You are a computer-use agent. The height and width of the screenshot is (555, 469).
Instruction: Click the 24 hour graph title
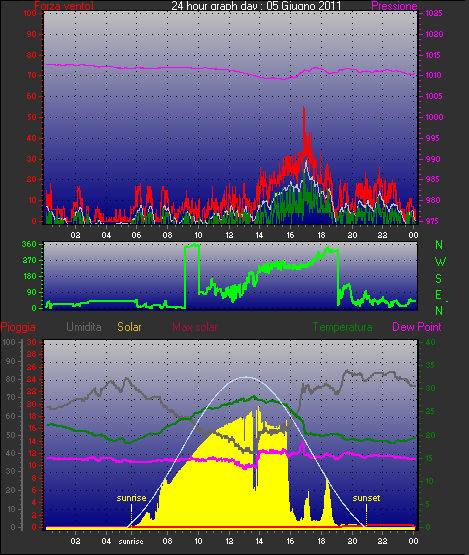(256, 6)
